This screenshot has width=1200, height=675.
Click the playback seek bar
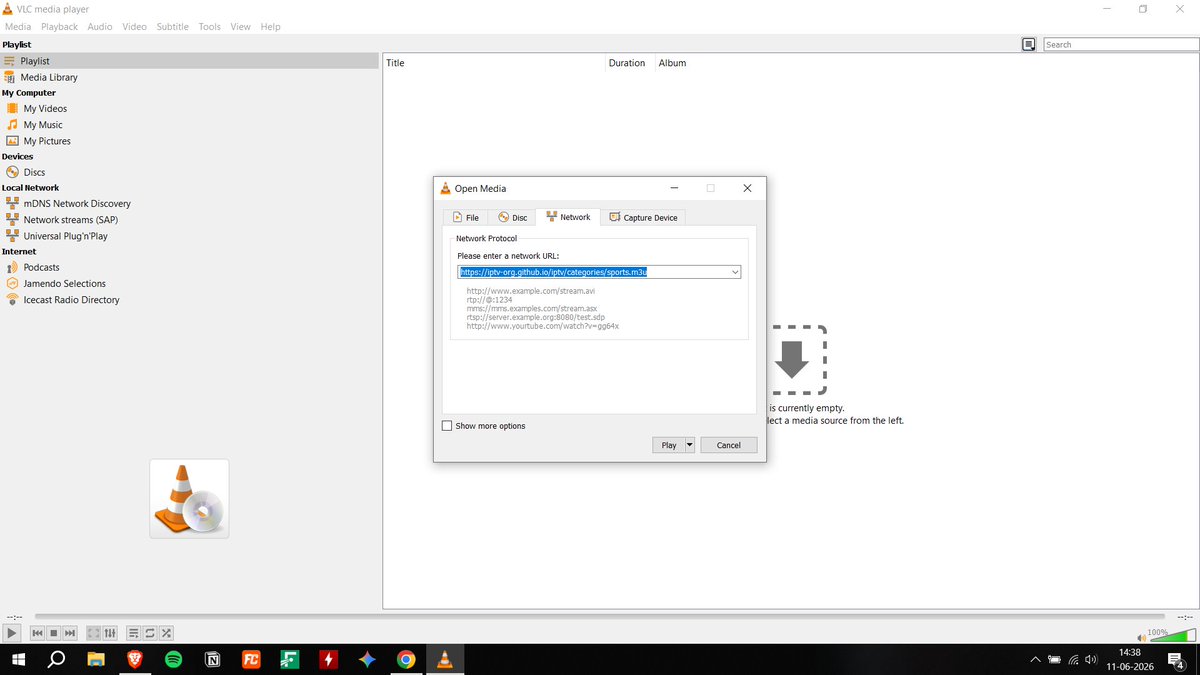(600, 617)
